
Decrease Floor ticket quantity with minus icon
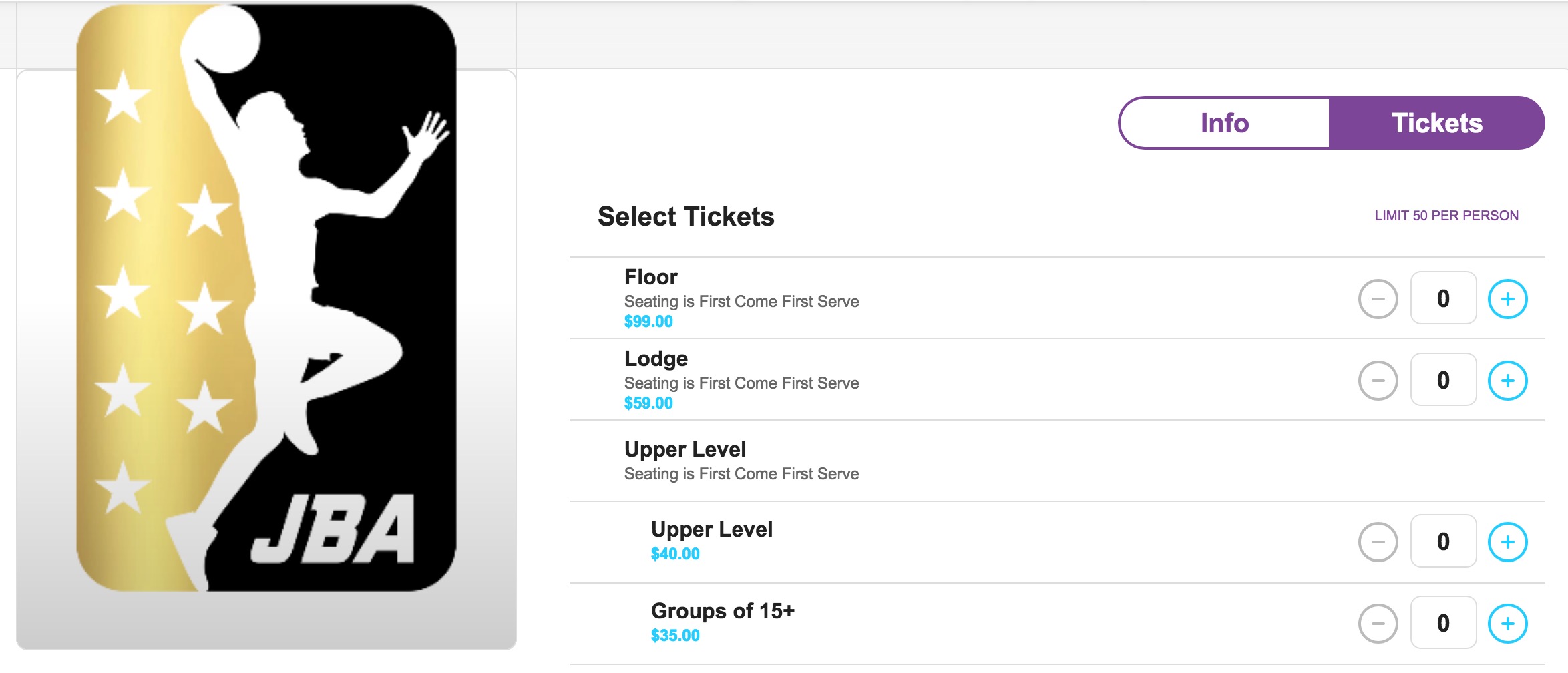click(1378, 299)
